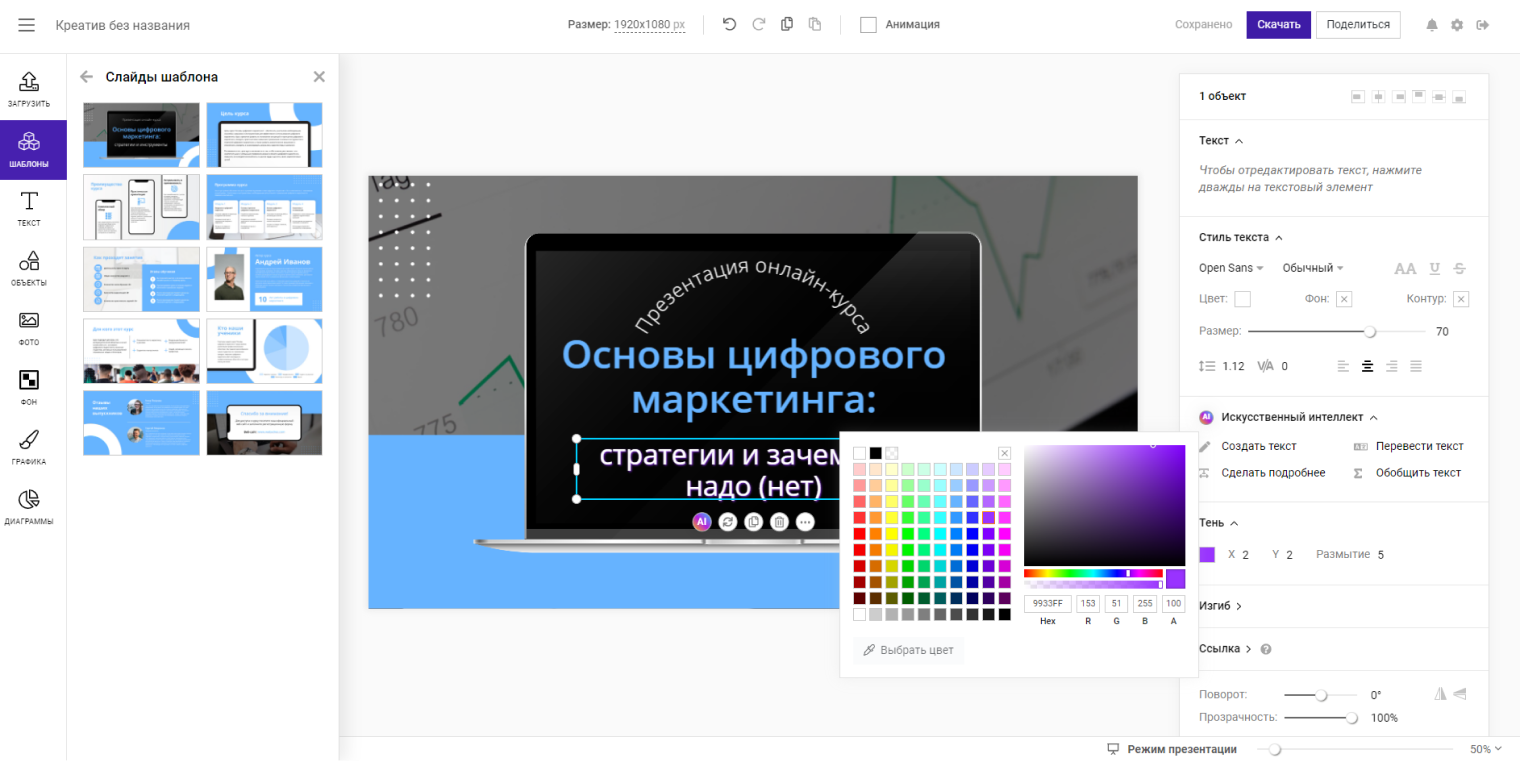Toggle the Фон background color box
The height and width of the screenshot is (761, 1520).
coord(1344,299)
